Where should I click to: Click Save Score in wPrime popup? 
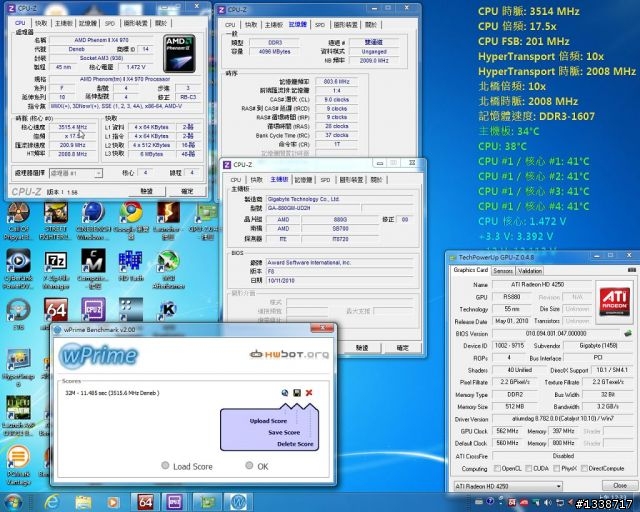(x=284, y=432)
